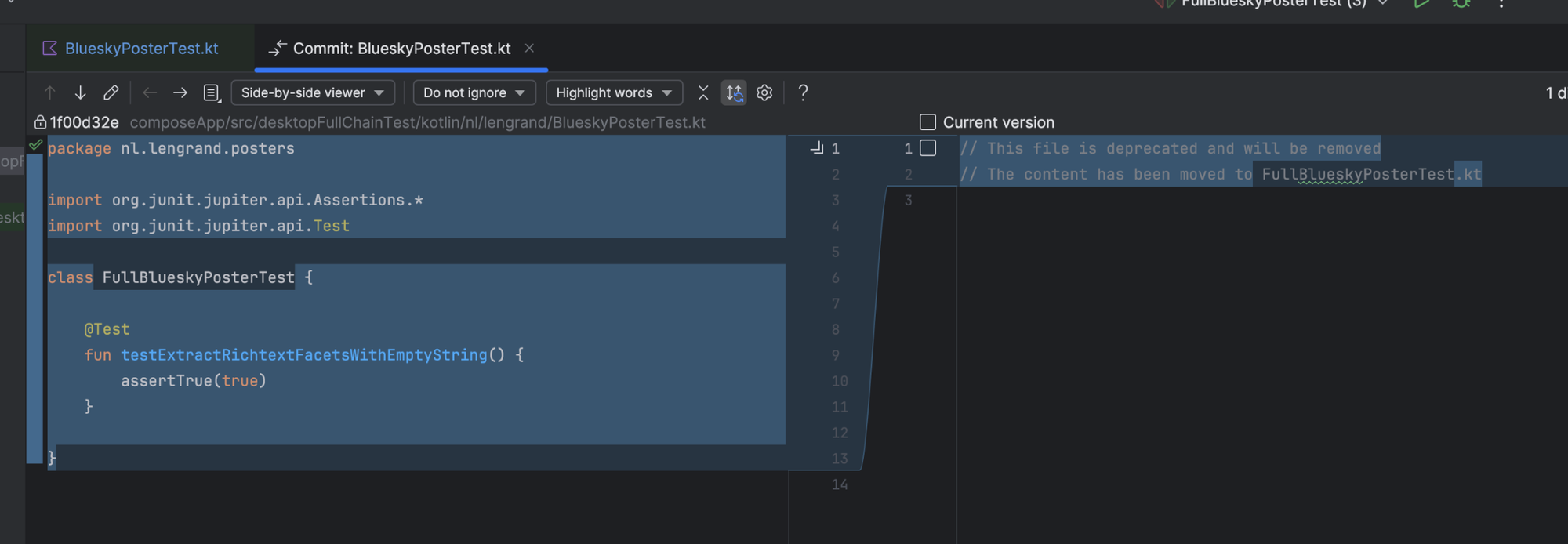Click the revert chunk arrow at line 1

pos(816,148)
